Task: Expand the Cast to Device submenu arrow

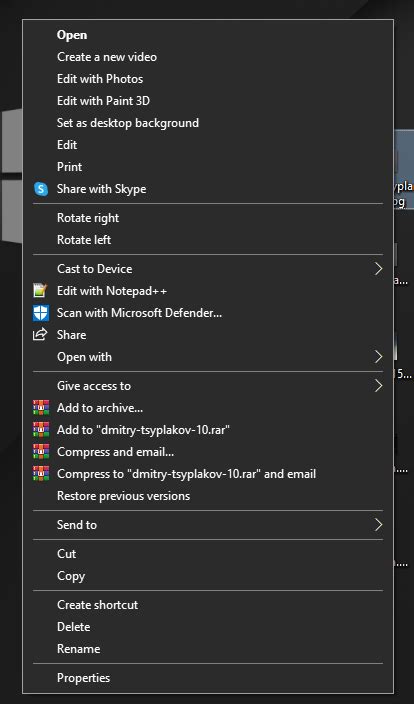Action: coord(378,268)
